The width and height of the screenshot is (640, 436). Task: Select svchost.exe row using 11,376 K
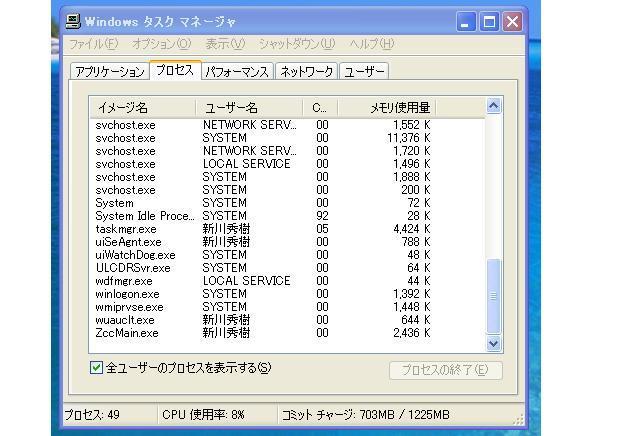(x=287, y=138)
